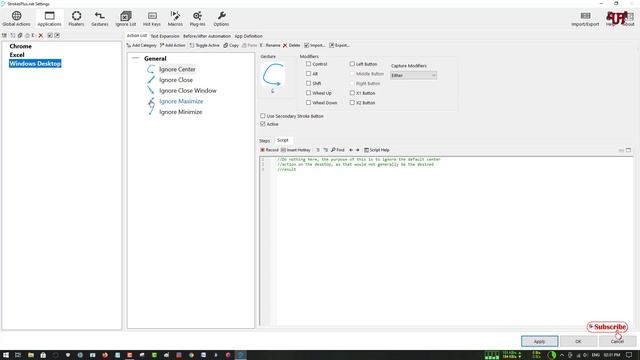Select the Ignore Minimize action

[x=180, y=112]
